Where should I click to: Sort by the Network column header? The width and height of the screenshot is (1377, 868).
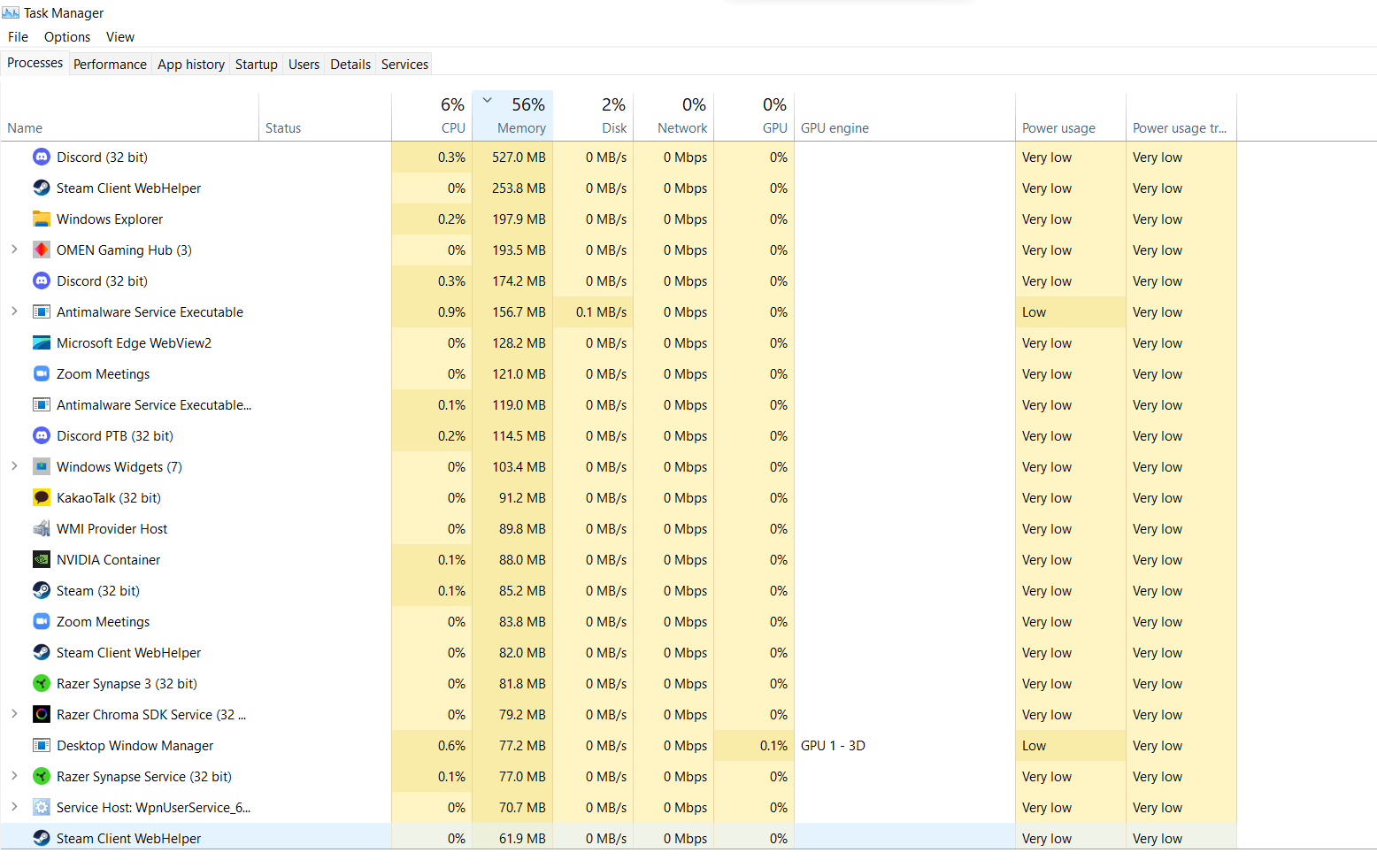pos(673,117)
